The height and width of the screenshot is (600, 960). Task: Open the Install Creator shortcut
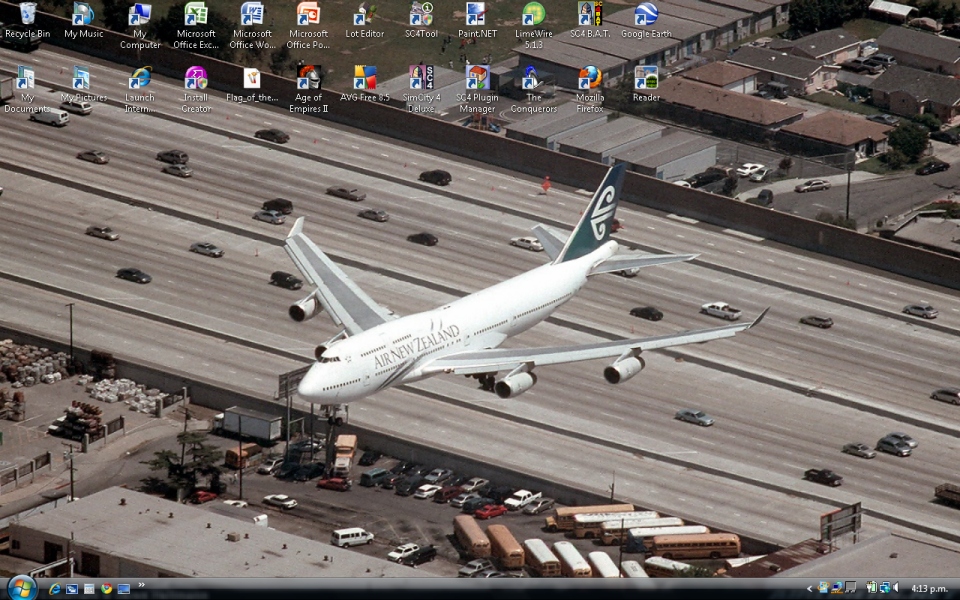[x=196, y=89]
